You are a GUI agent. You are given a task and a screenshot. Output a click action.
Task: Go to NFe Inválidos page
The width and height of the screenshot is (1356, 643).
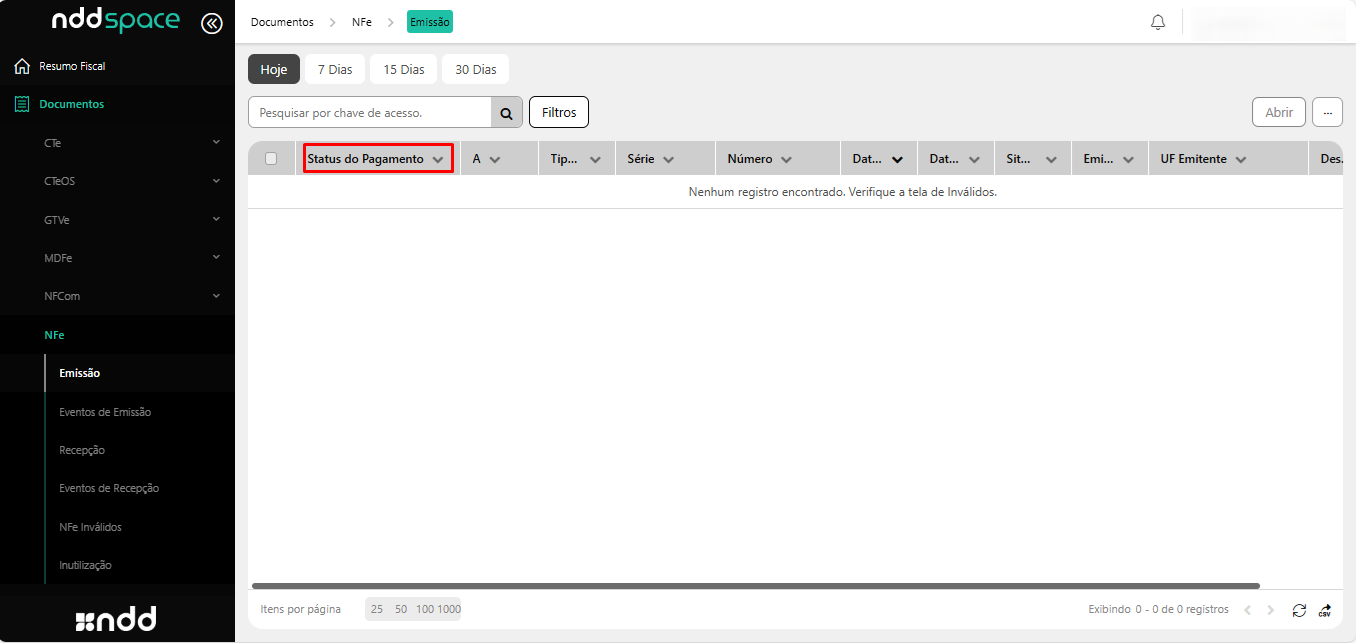[x=90, y=527]
